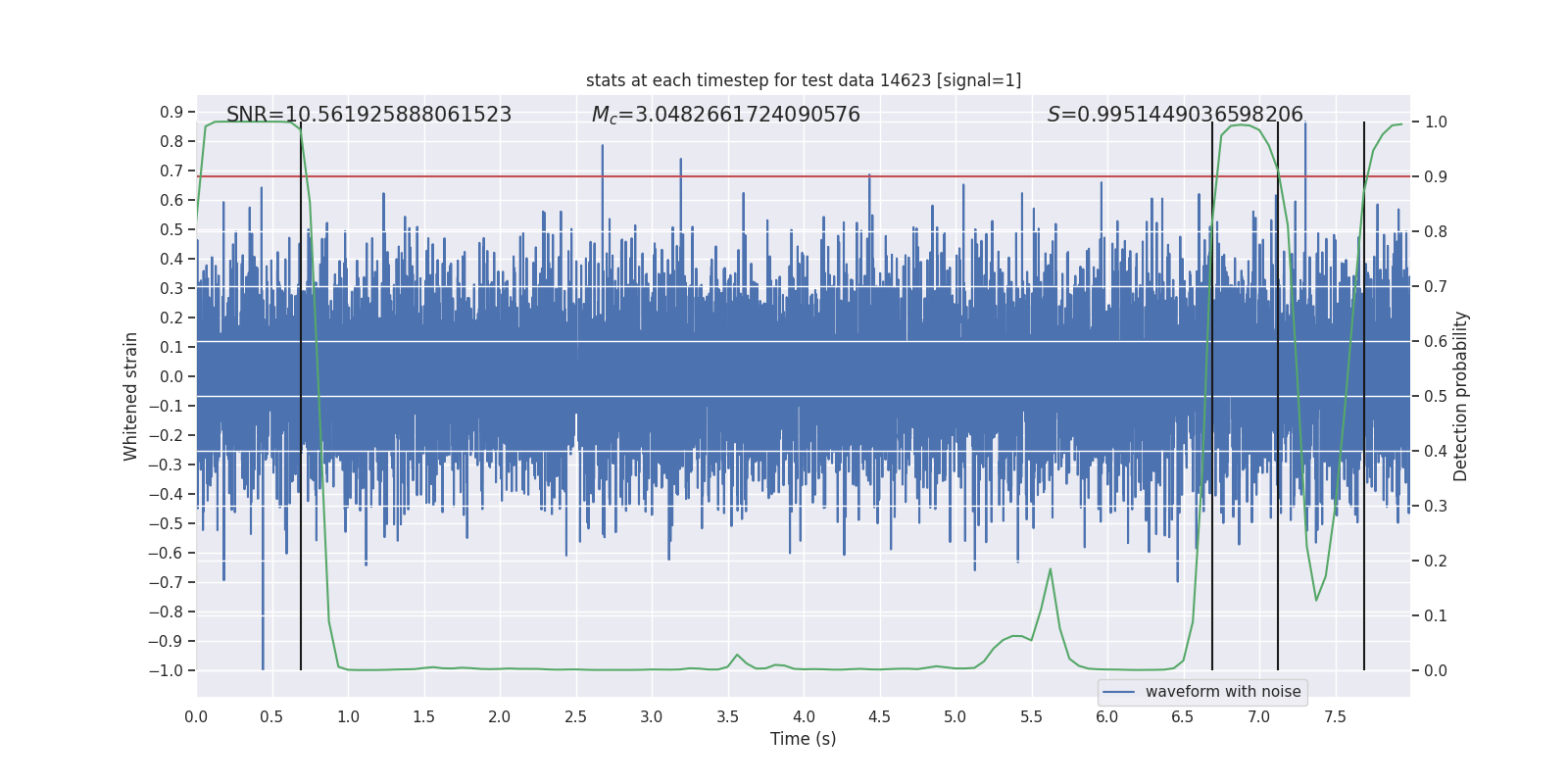Select the "Detection probability" right axis label
The width and height of the screenshot is (1568, 784).
pos(1460,396)
